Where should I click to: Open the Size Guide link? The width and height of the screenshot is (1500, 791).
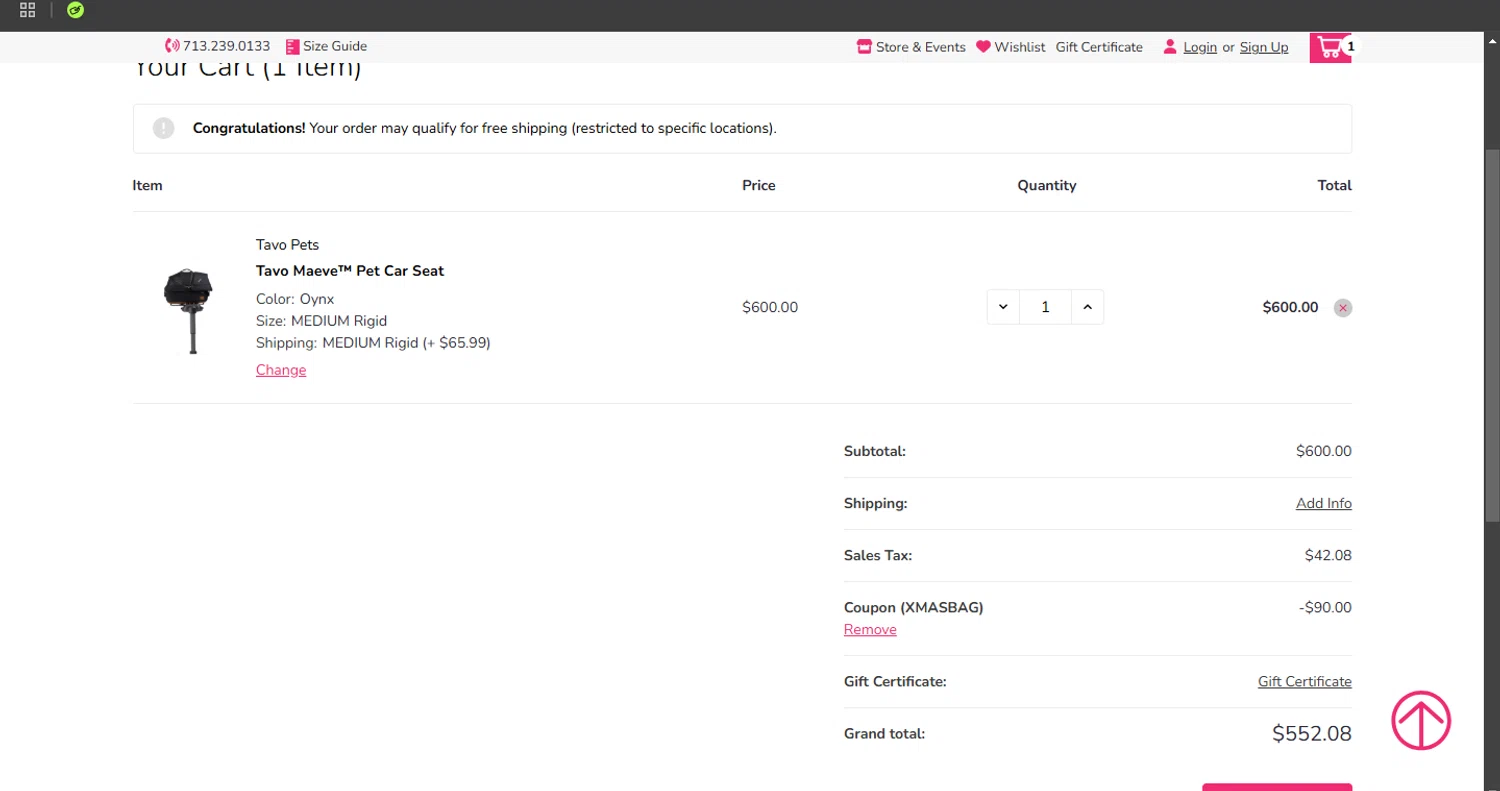tap(326, 46)
